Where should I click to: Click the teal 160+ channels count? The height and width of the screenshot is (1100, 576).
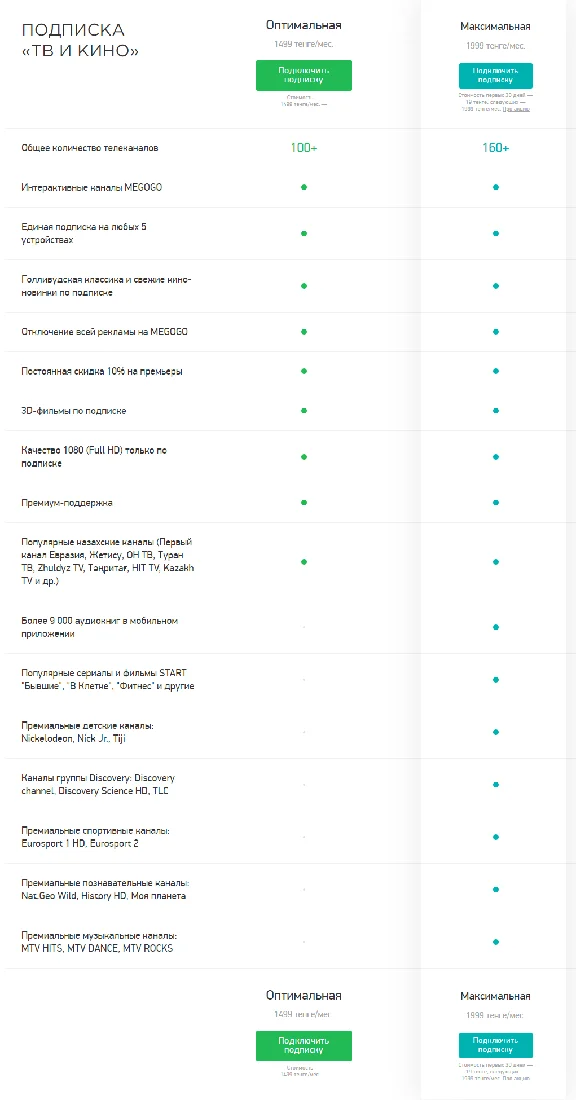point(495,148)
